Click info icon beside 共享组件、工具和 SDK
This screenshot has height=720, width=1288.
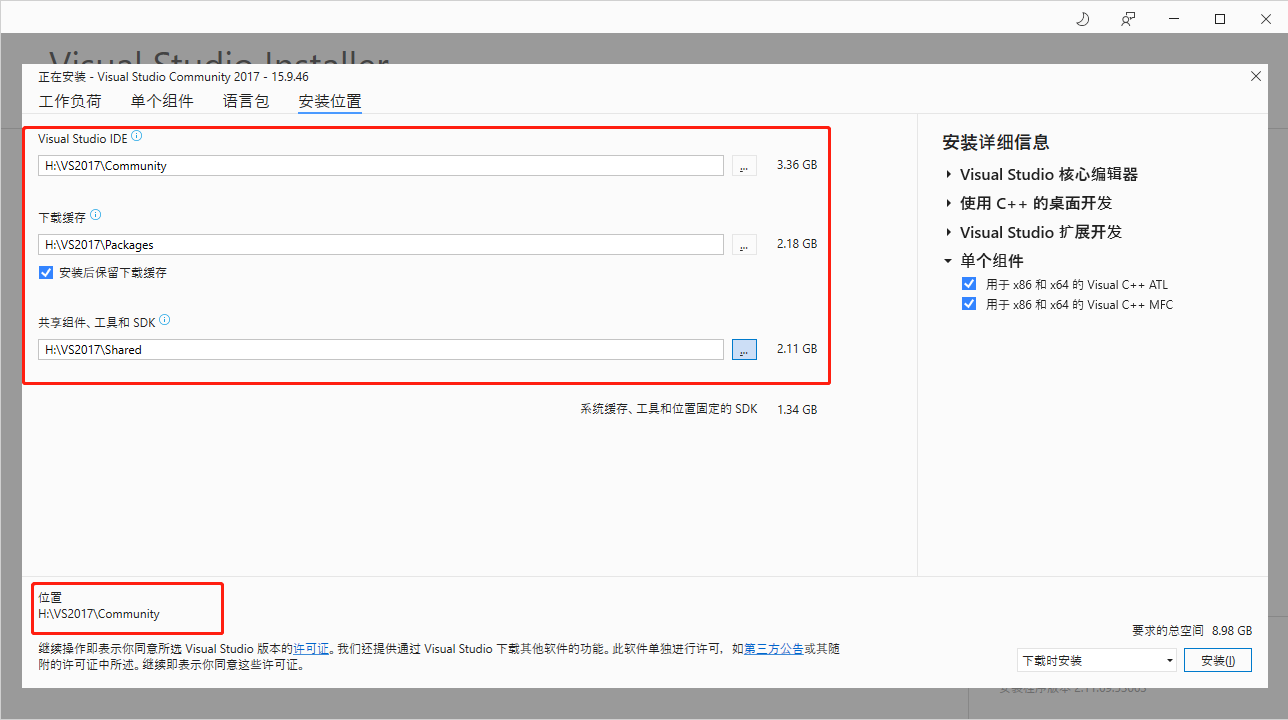pyautogui.click(x=164, y=320)
